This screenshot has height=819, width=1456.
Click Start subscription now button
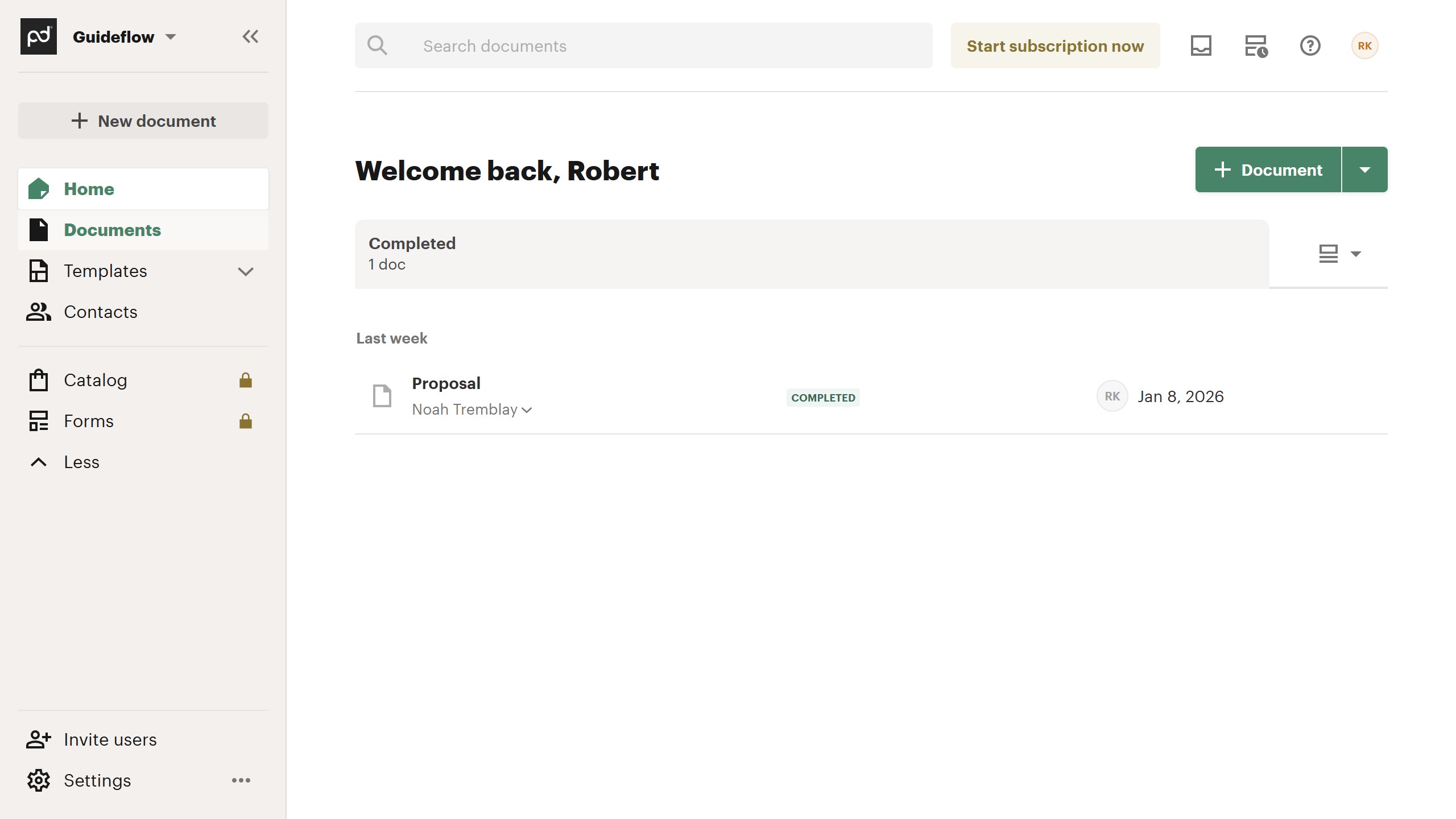click(1055, 45)
